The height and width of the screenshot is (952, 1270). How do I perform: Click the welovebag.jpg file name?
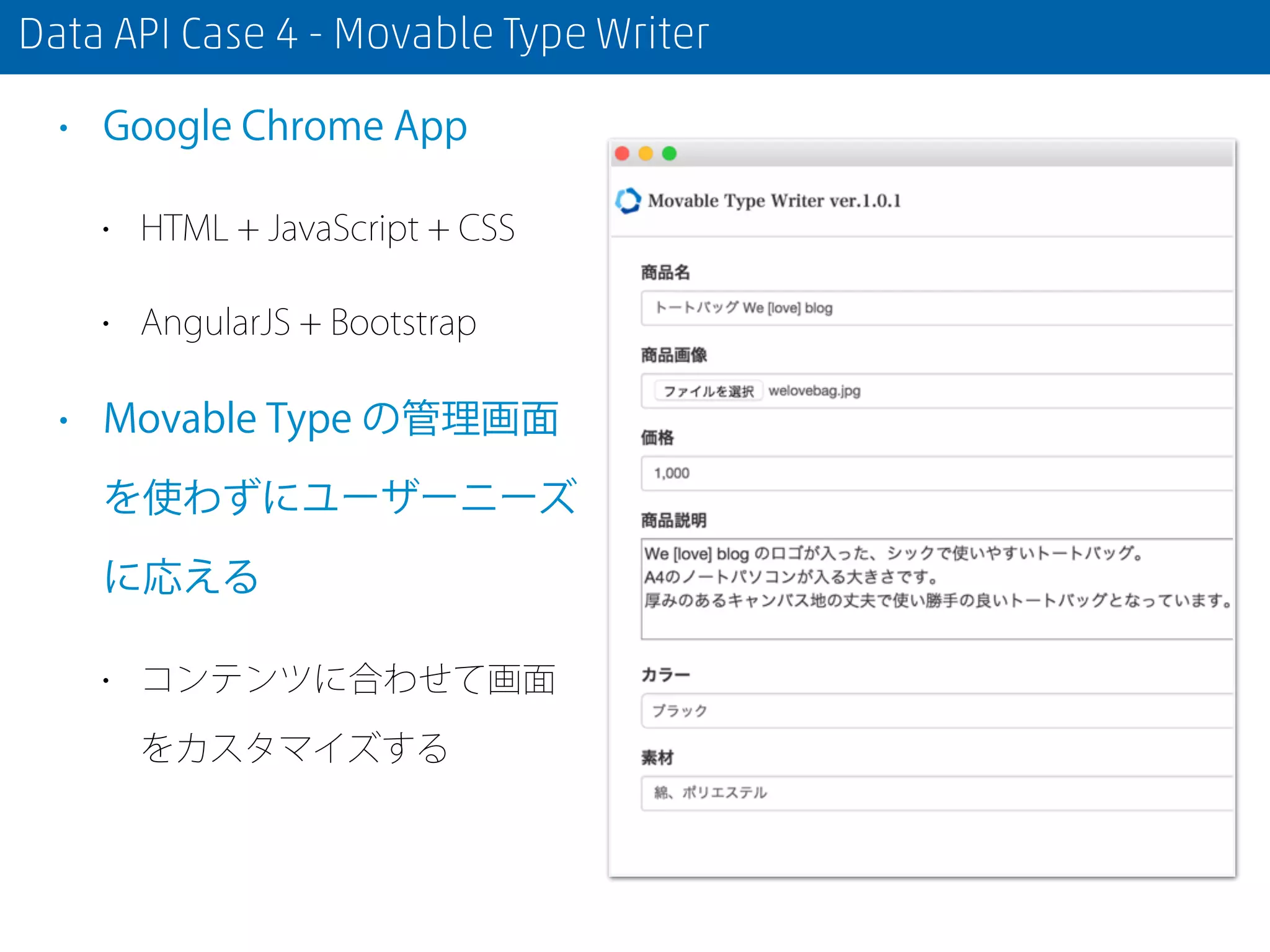coord(814,390)
